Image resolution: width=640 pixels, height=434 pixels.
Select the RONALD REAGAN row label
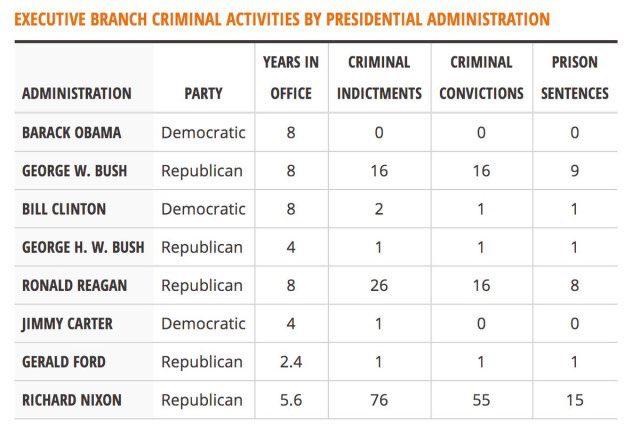click(x=75, y=285)
